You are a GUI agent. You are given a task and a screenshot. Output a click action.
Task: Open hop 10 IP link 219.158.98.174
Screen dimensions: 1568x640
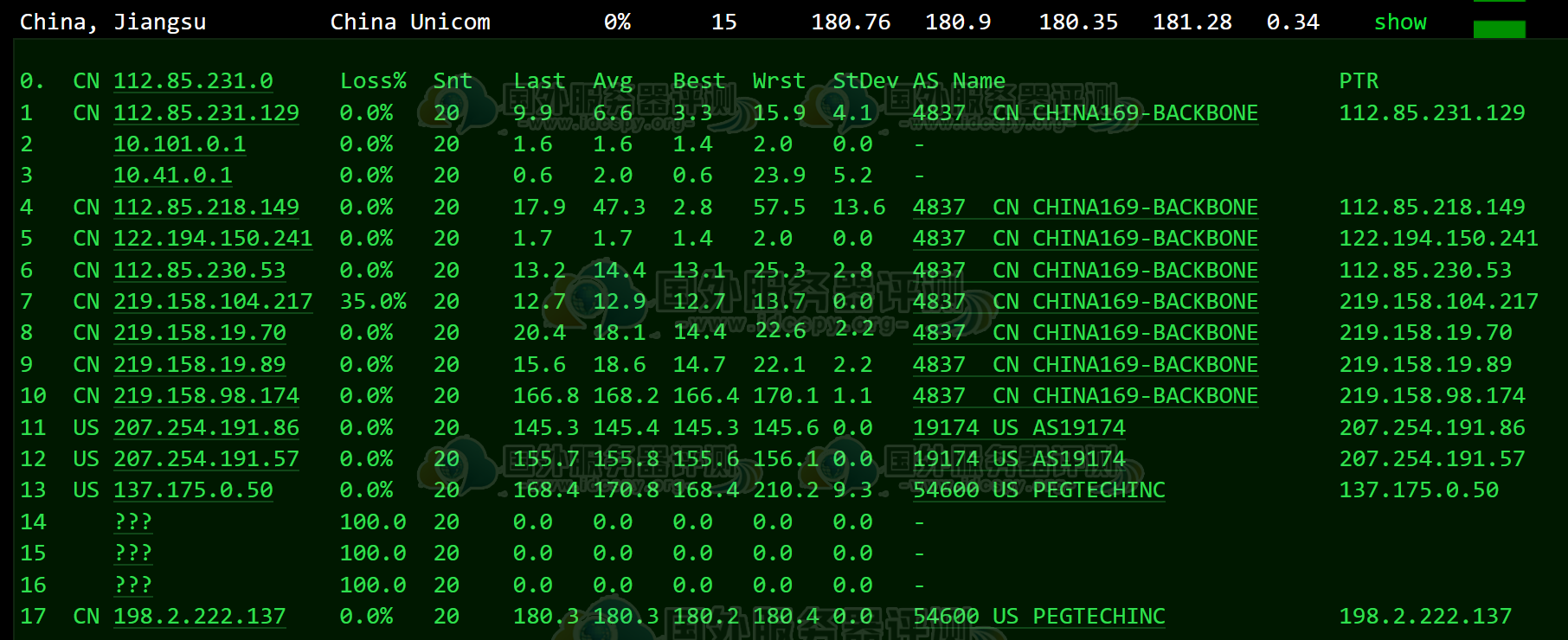click(206, 396)
